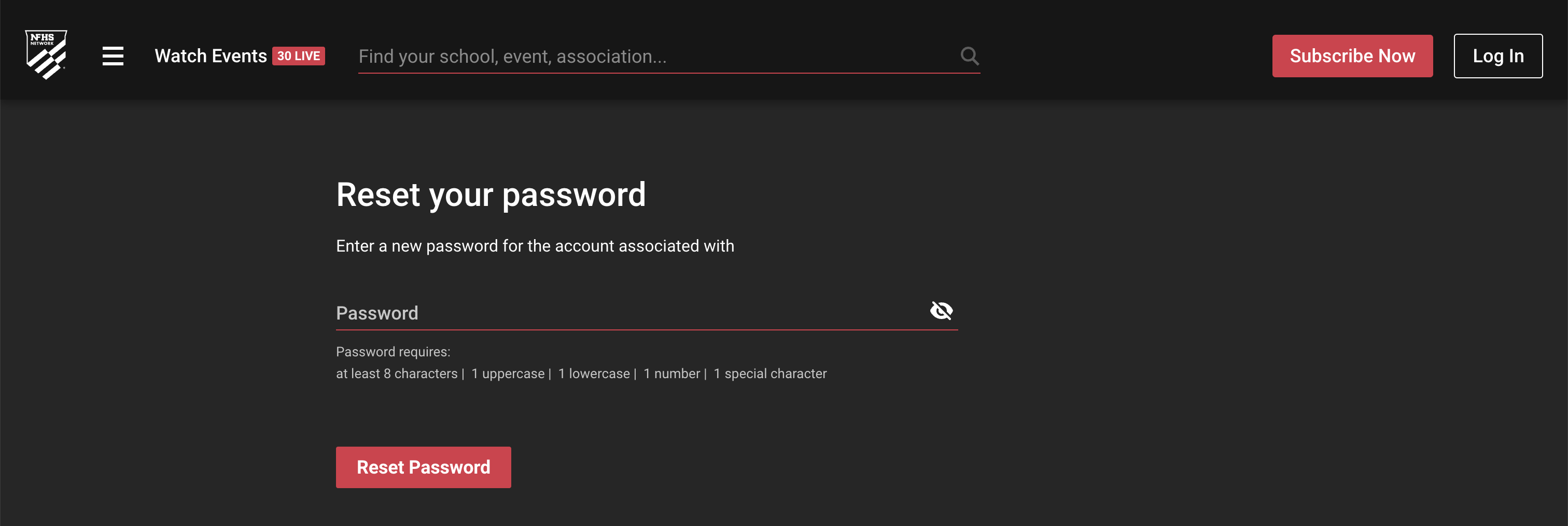Click the search magnifier icon
Screen dimensions: 1568x526
tap(969, 56)
